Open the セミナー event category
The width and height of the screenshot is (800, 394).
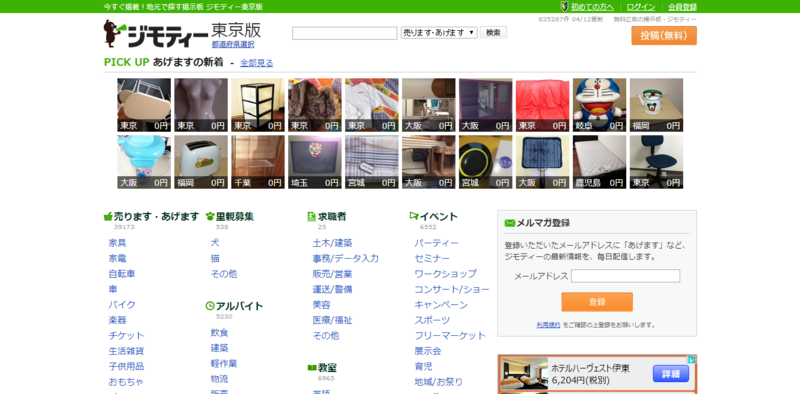click(x=432, y=258)
